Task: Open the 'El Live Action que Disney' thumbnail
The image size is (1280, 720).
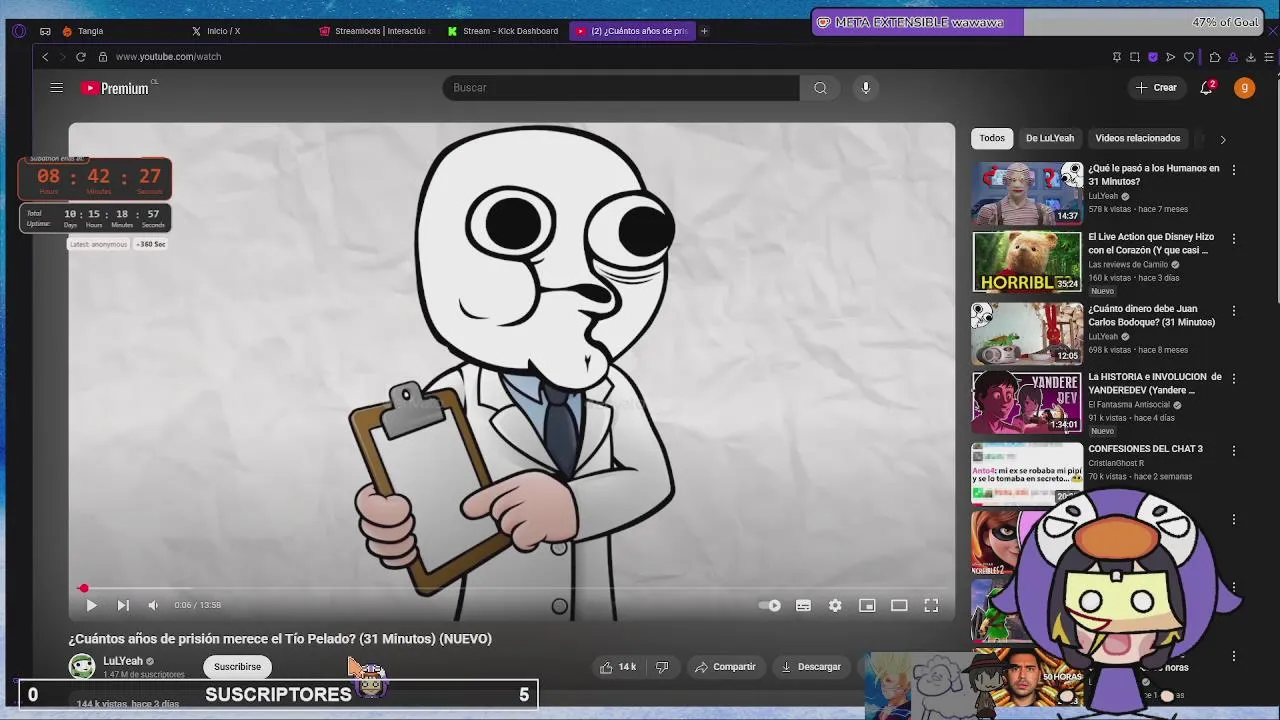Action: point(1027,262)
